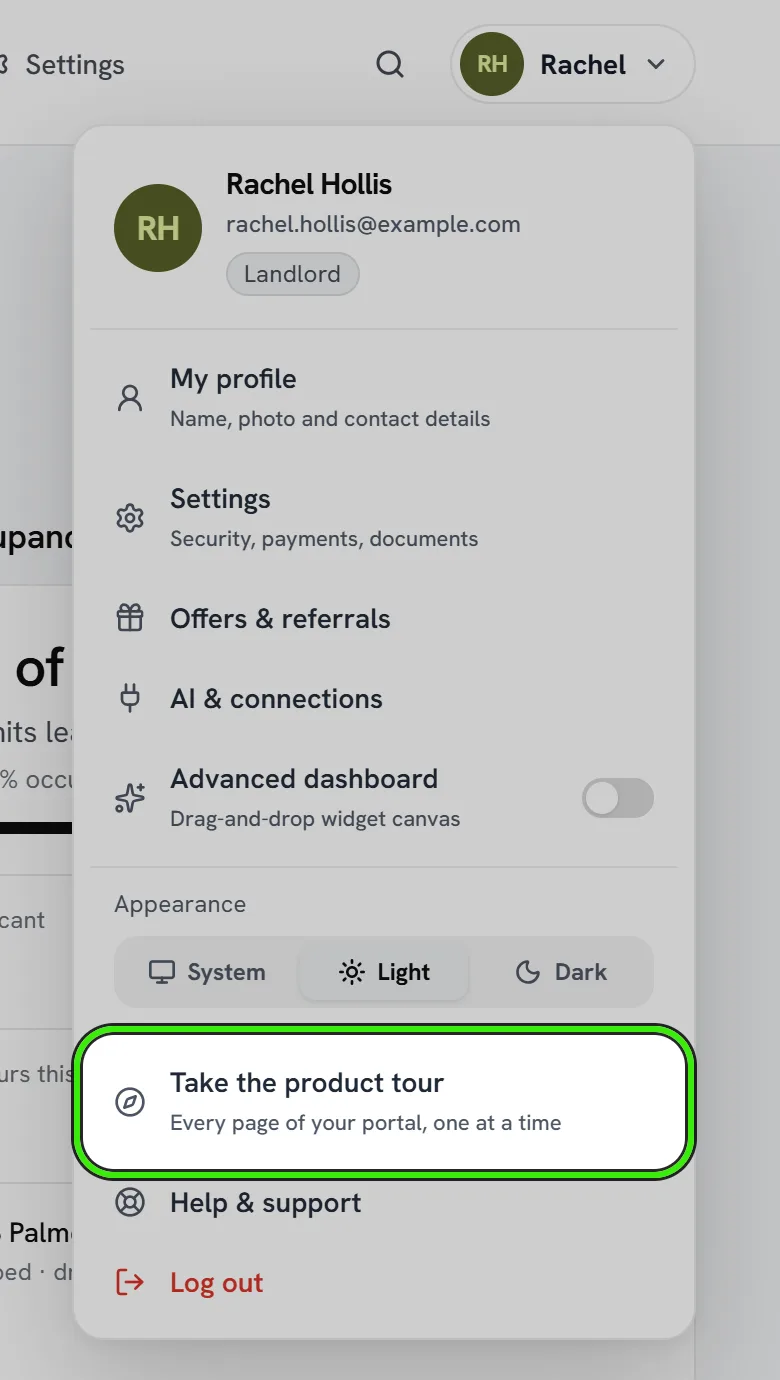Screen dimensions: 780x1380
Task: Select Dark appearance mode
Action: tap(561, 972)
